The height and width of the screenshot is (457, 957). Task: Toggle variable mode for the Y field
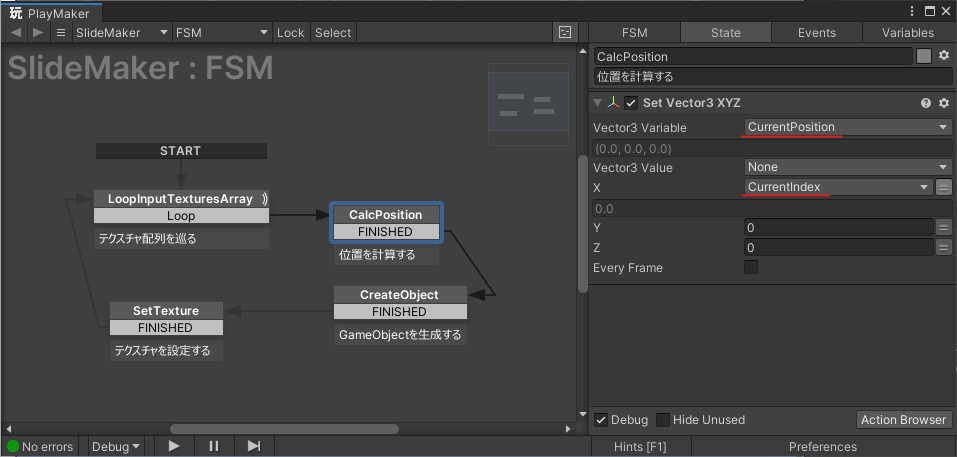pyautogui.click(x=944, y=228)
